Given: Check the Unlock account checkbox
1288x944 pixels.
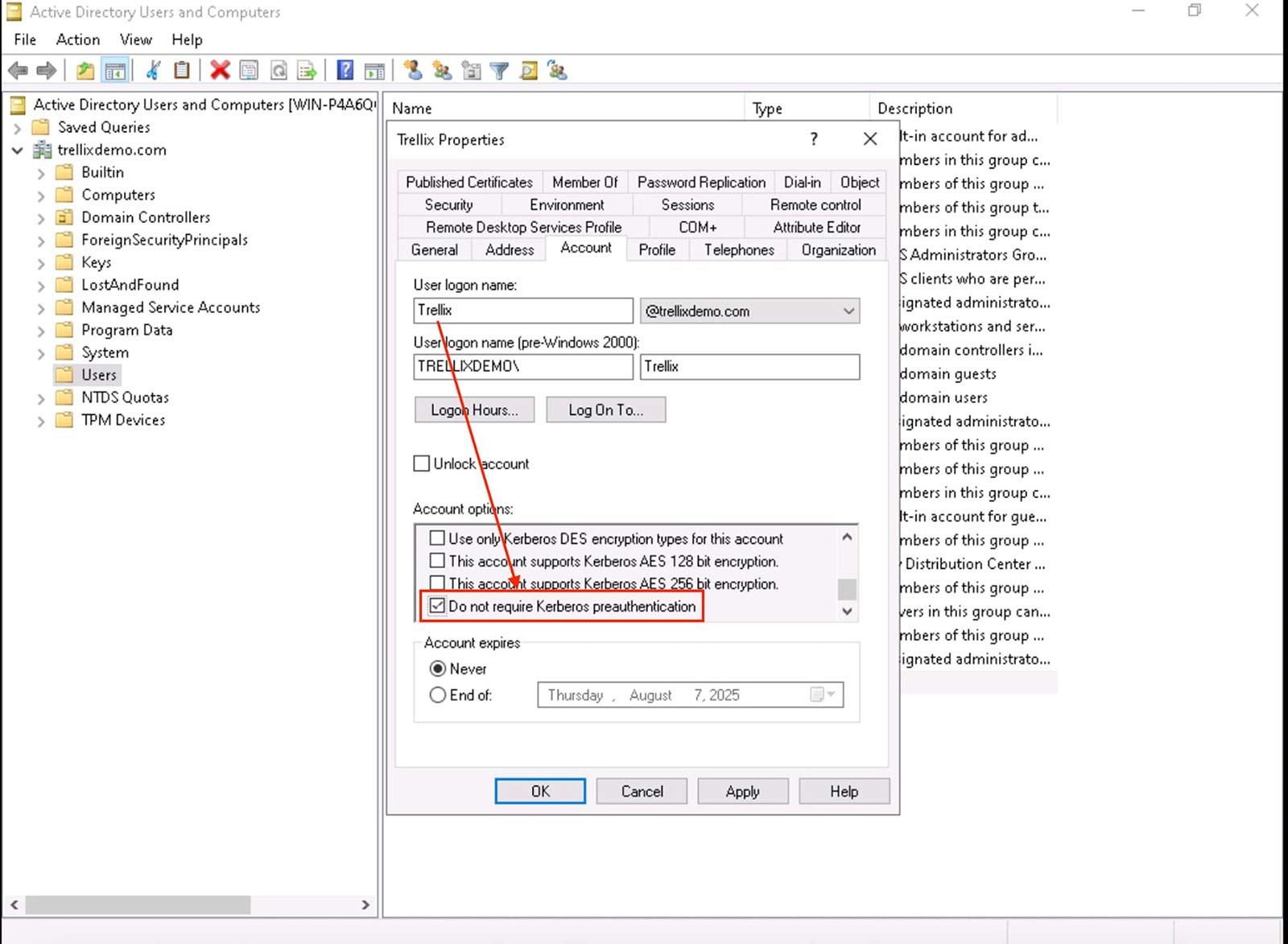Looking at the screenshot, I should point(421,464).
